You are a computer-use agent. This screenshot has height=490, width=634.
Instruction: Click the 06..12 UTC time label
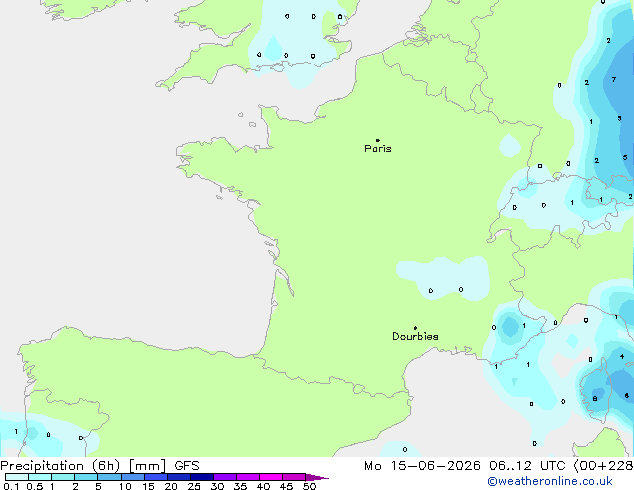coord(526,466)
